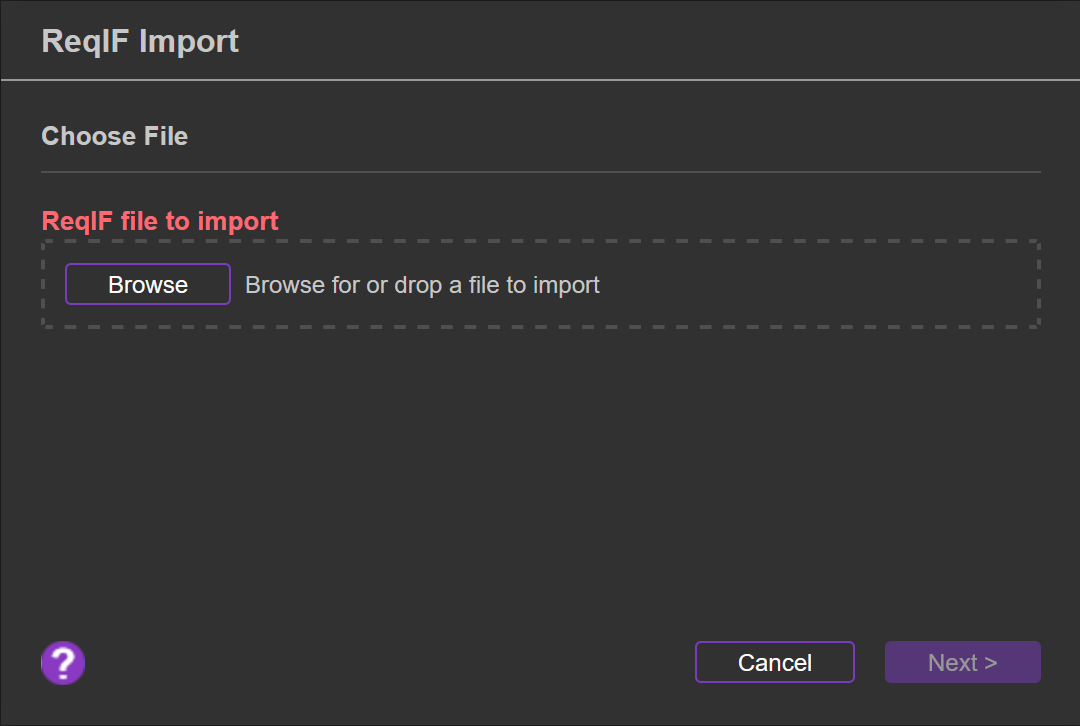Click the "Browse for or drop a file" hint text
This screenshot has height=726, width=1080.
point(422,285)
